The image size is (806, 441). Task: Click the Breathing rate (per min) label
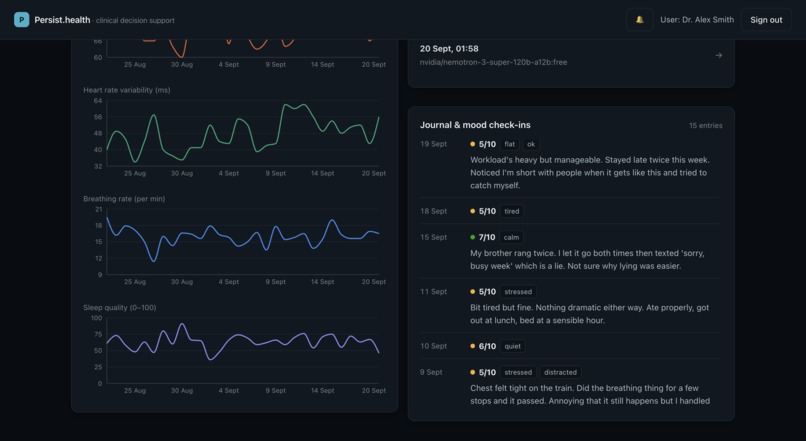click(x=124, y=199)
